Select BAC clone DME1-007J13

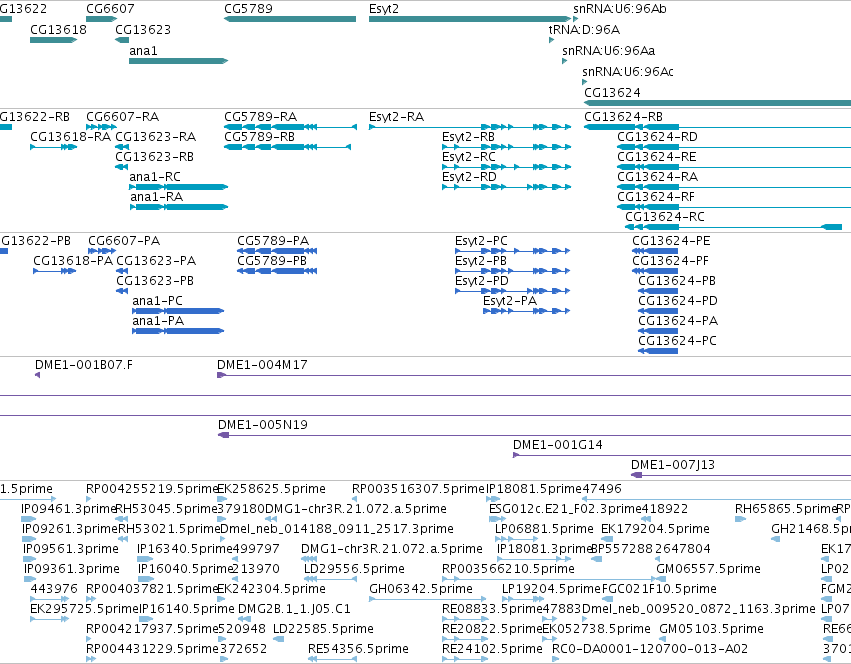[x=673, y=465]
